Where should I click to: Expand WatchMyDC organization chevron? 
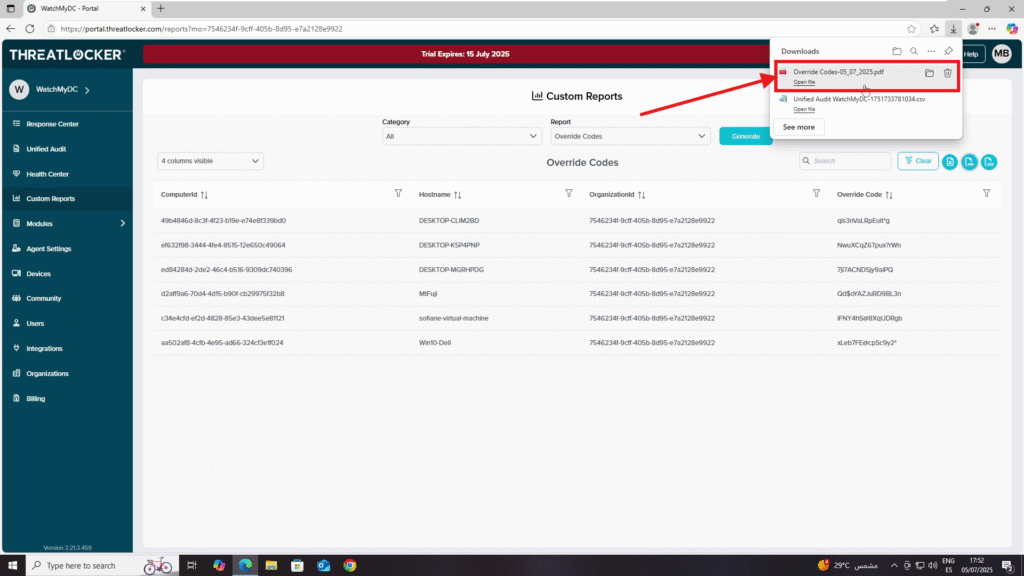click(x=87, y=90)
